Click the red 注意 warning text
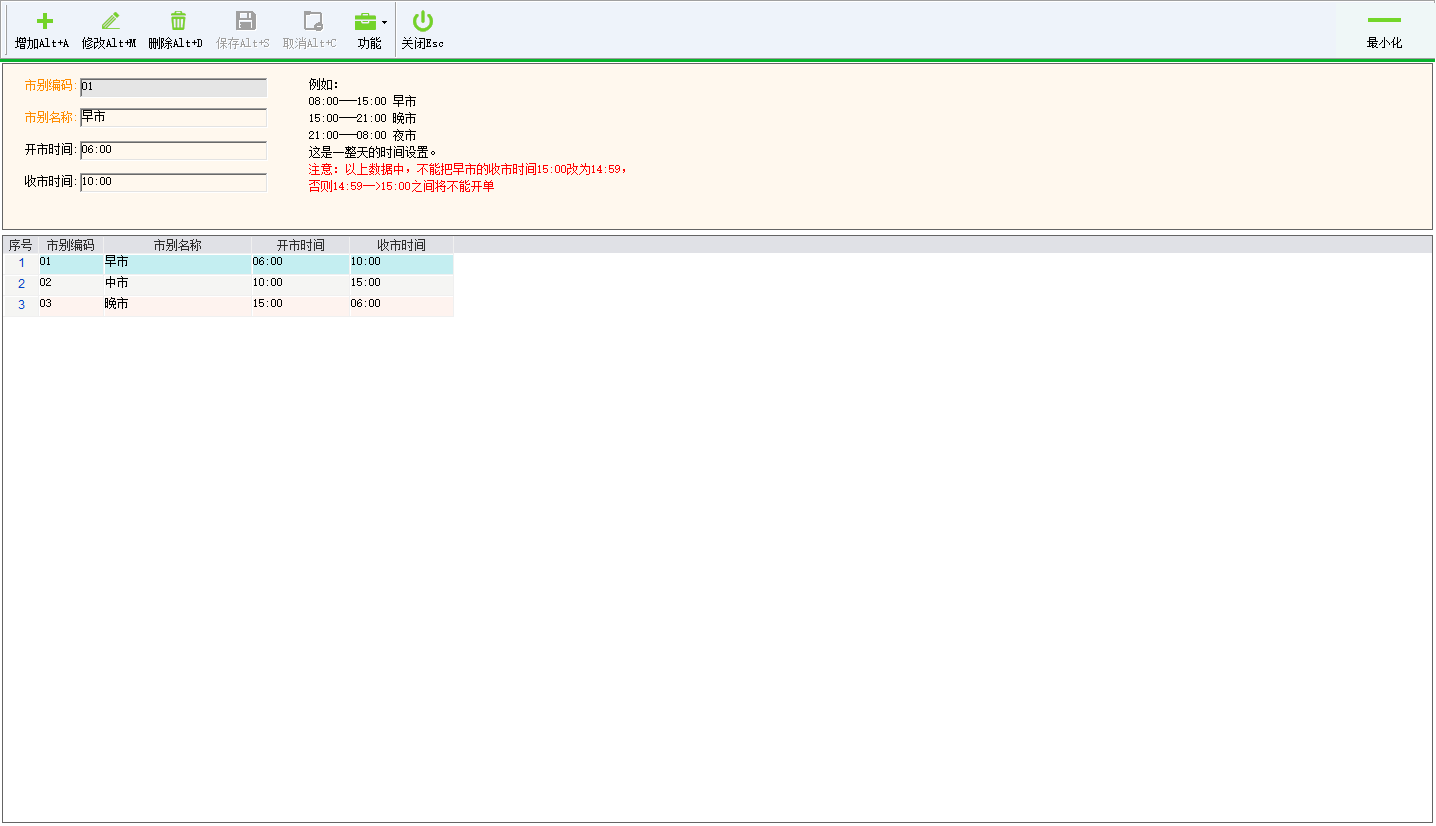Screen dimensions: 1436x826 click(x=468, y=178)
